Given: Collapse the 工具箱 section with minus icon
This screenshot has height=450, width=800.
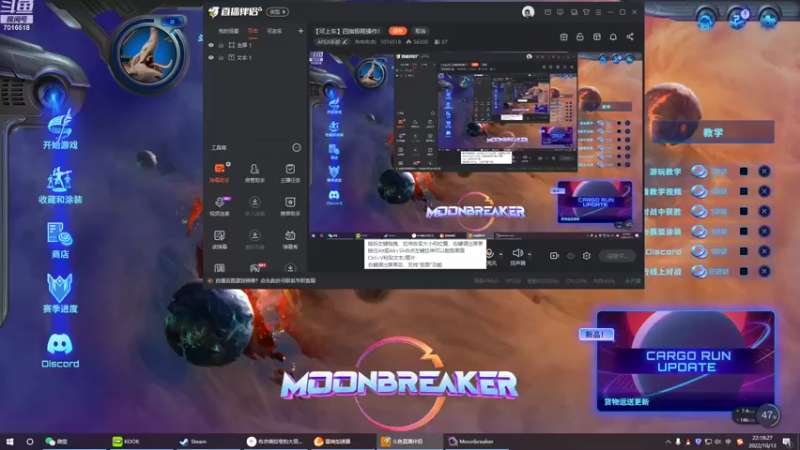Looking at the screenshot, I should pyautogui.click(x=296, y=147).
